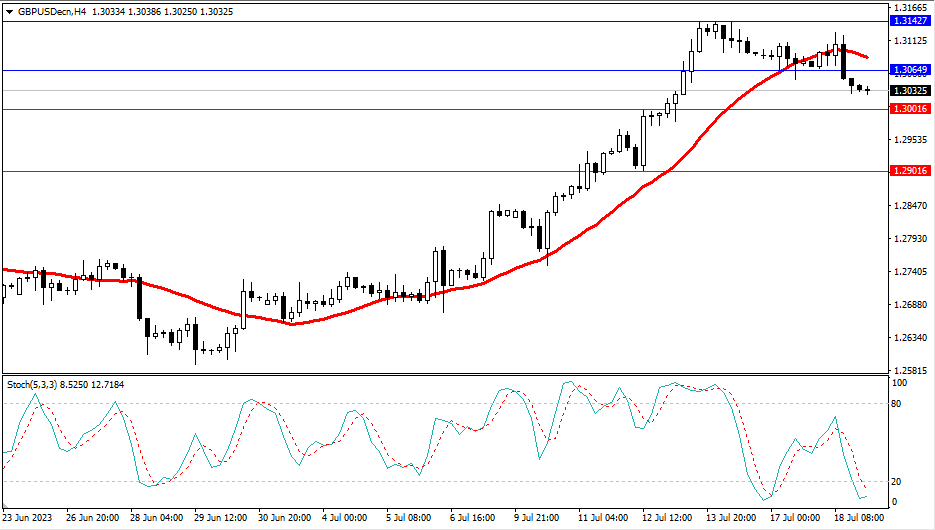Screen dimensions: 935x530
Task: Click the latest candlestick on the chart
Action: [x=868, y=90]
